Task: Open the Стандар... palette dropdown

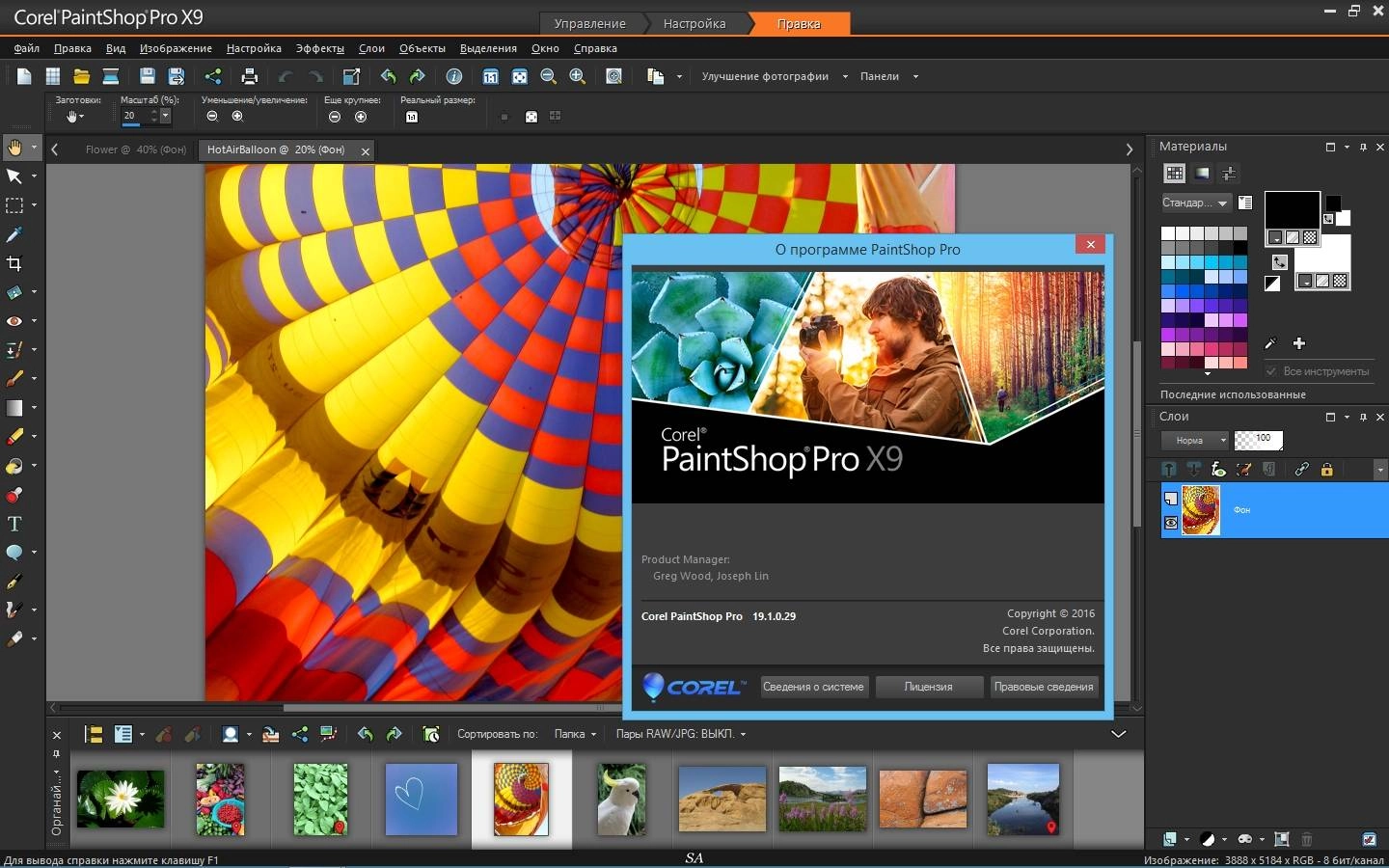Action: [1196, 203]
